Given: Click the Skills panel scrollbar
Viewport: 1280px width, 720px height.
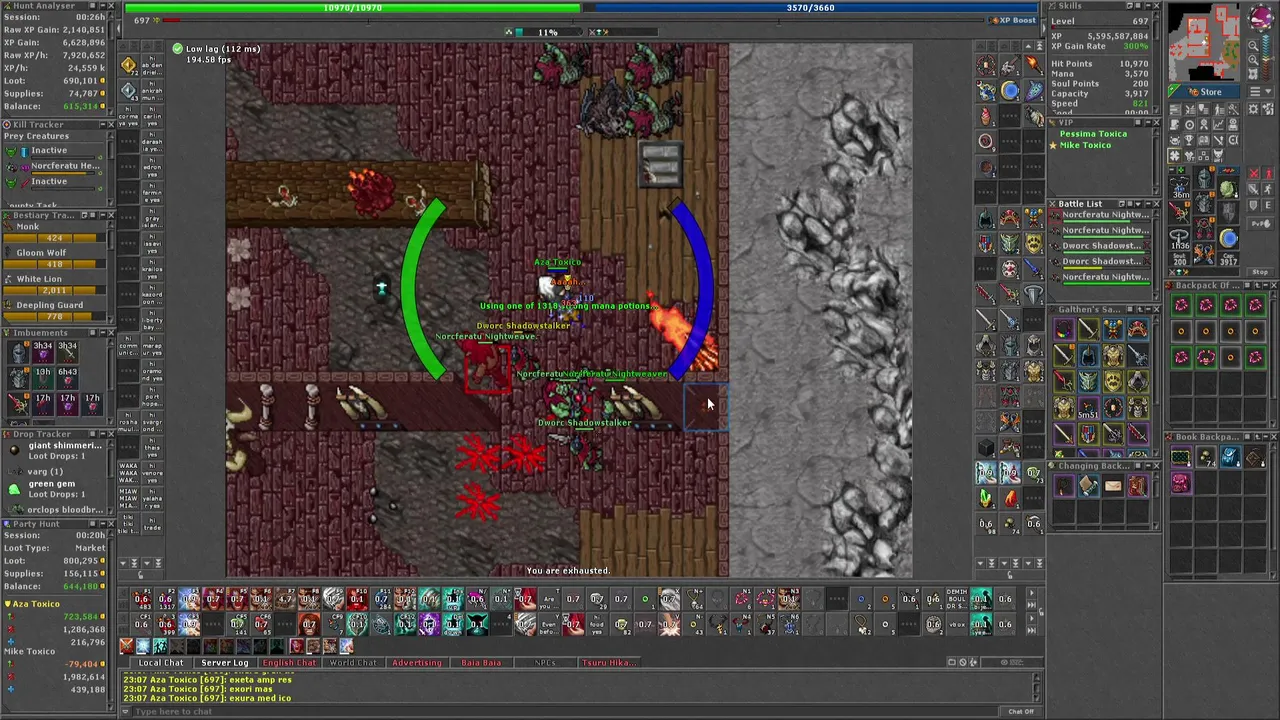Looking at the screenshot, I should click(x=1156, y=61).
